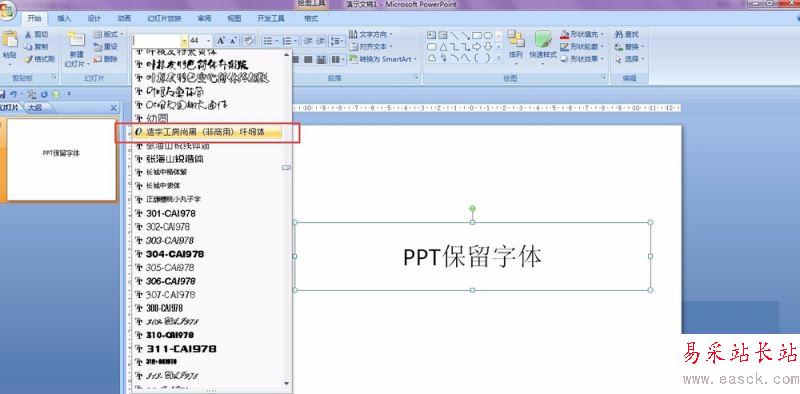Open Text Direction (文字方向) dropdown
The image size is (800, 394).
371,34
